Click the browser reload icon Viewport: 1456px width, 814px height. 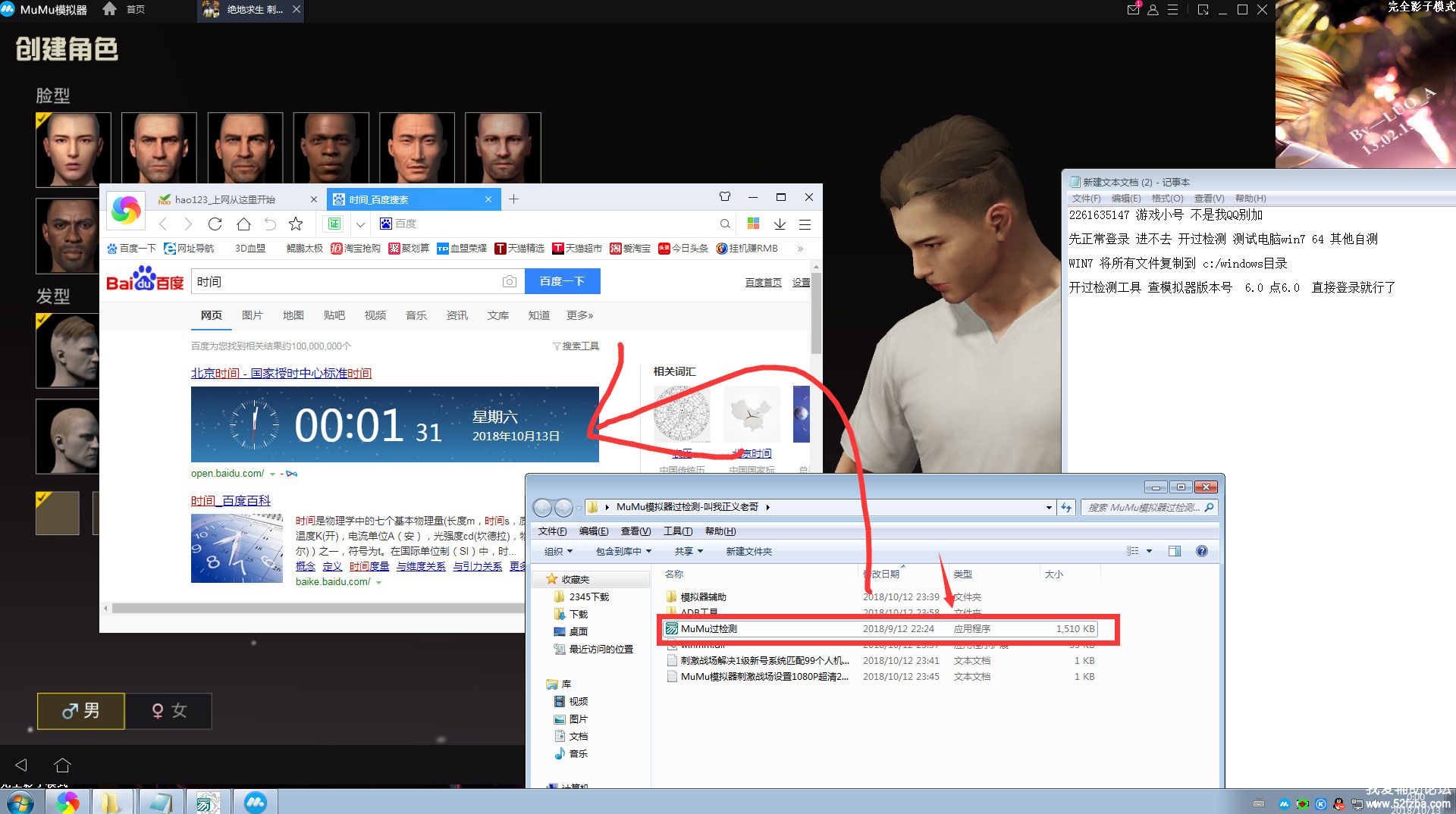tap(215, 224)
